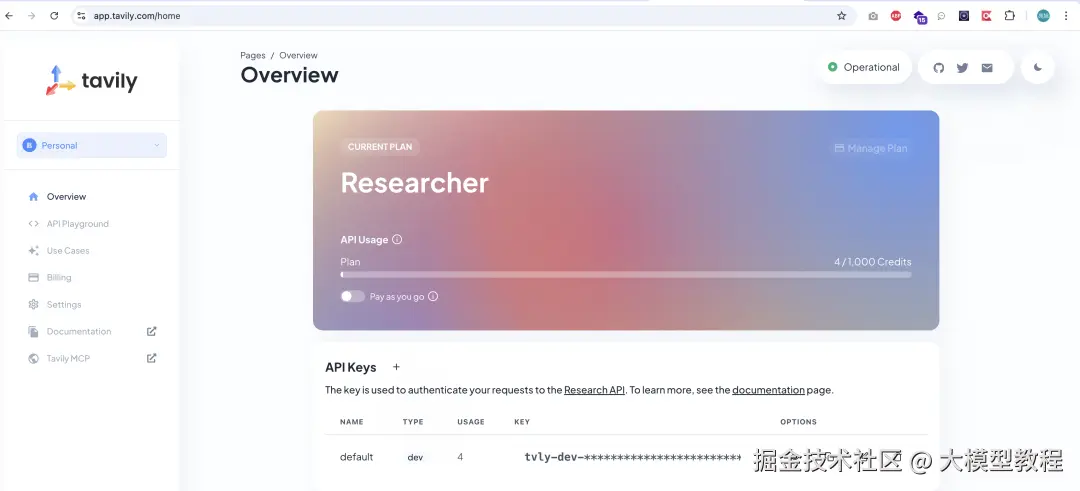Image resolution: width=1080 pixels, height=491 pixels.
Task: Click the red ABP extension icon
Action: click(895, 16)
